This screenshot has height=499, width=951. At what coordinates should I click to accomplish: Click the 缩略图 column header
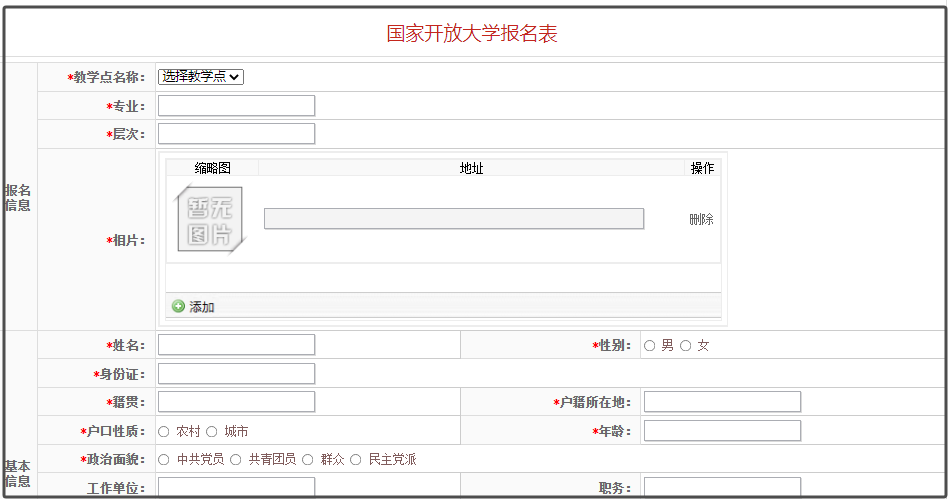pos(212,168)
